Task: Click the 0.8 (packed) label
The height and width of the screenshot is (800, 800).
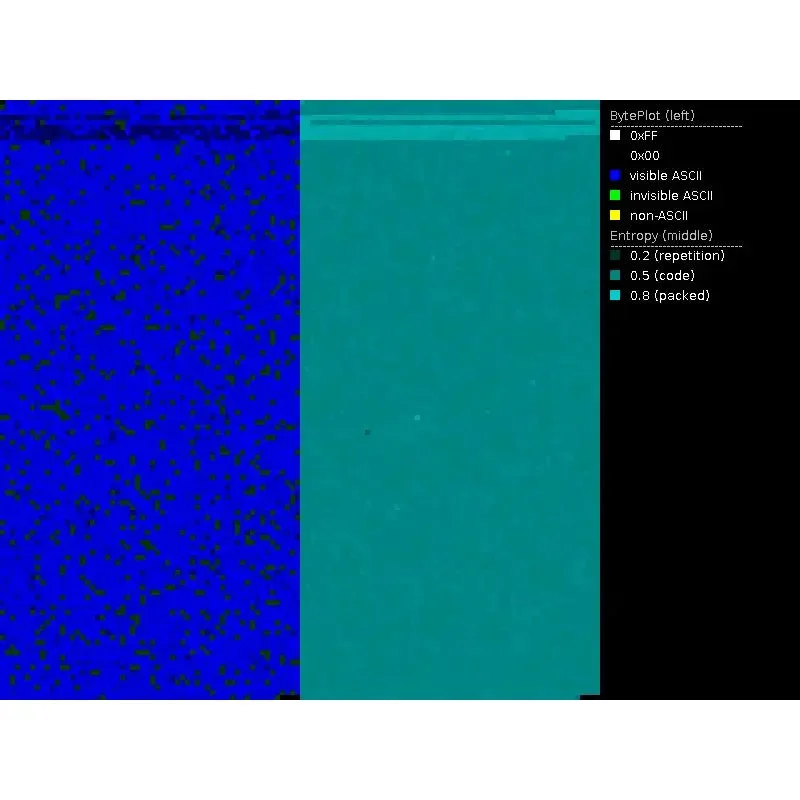Action: (669, 295)
